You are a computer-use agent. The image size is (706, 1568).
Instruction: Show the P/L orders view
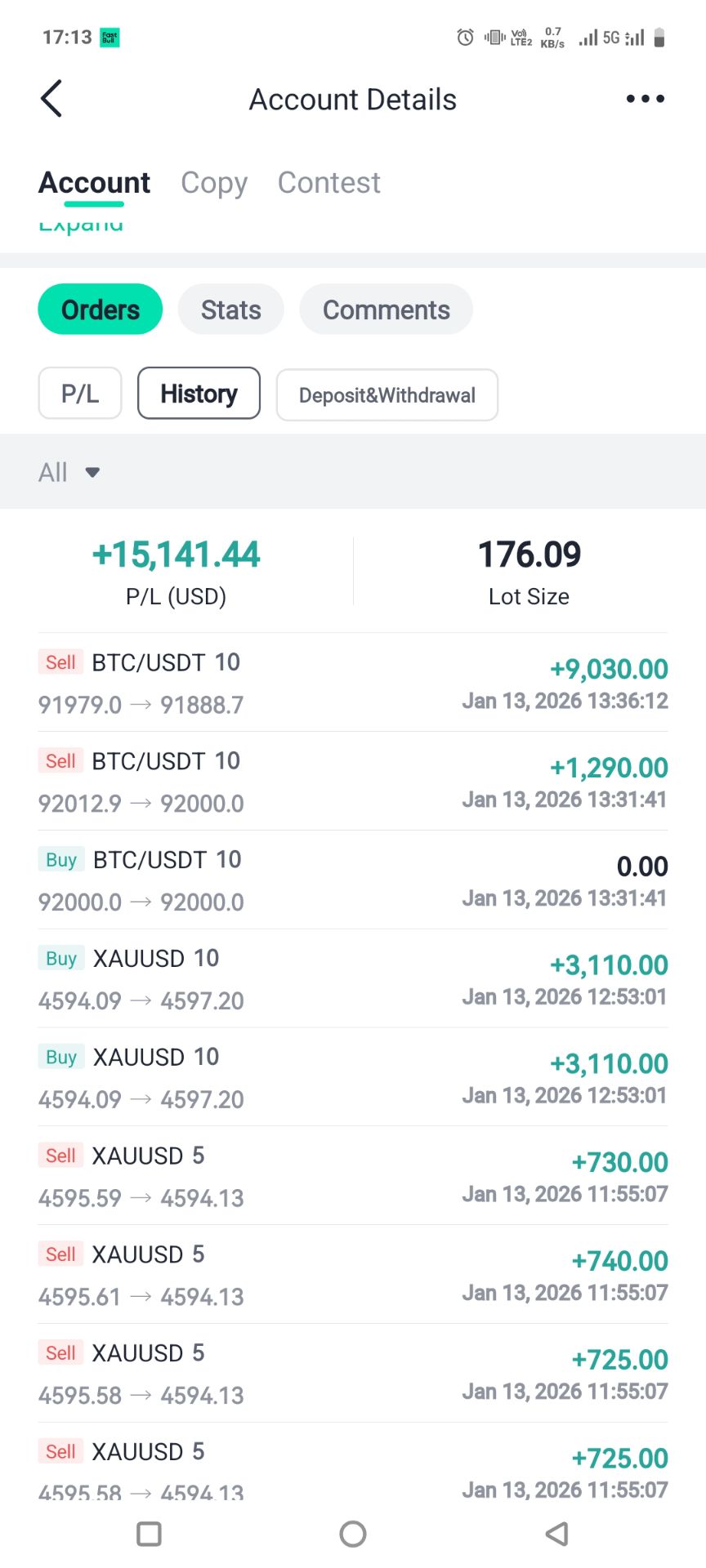pos(80,394)
